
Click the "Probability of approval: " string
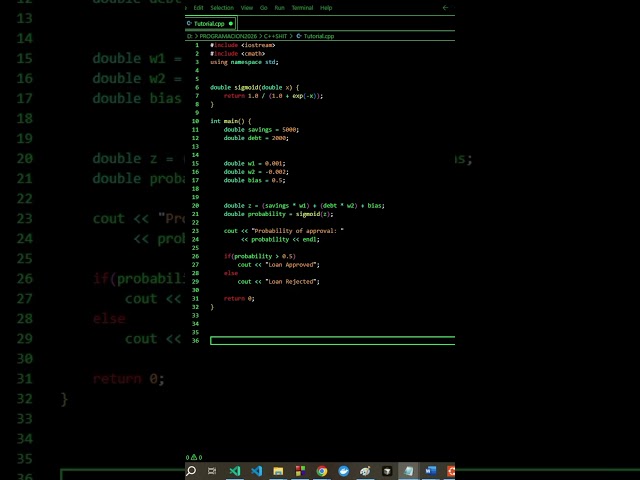pos(298,231)
